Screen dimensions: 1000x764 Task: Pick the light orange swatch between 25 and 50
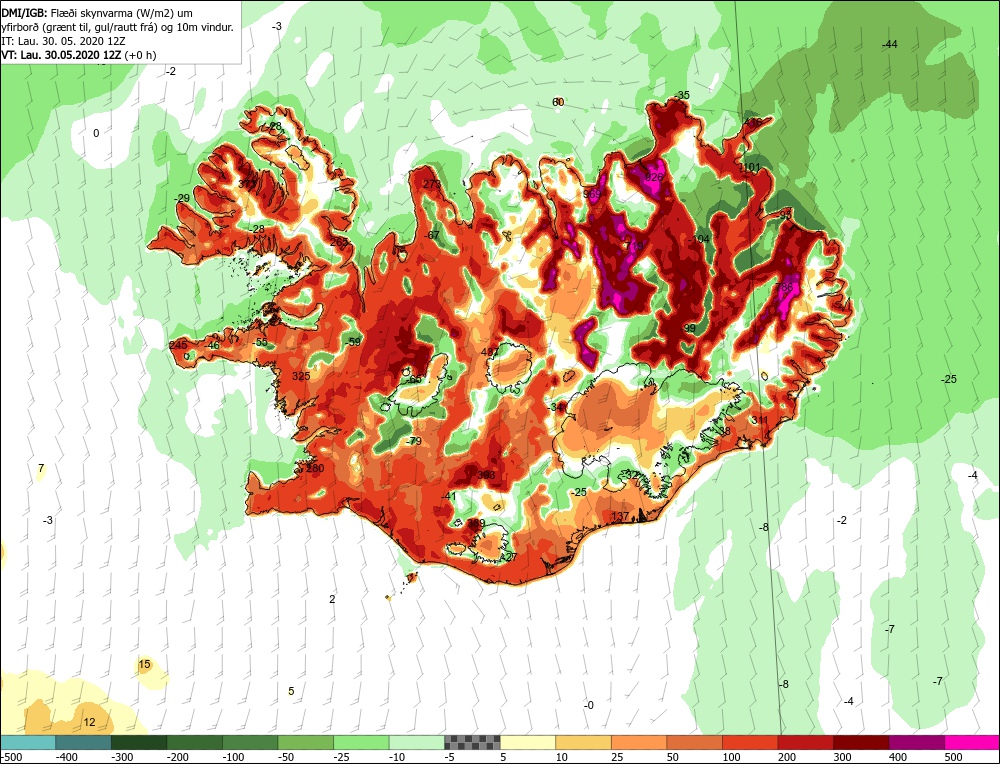[639, 742]
